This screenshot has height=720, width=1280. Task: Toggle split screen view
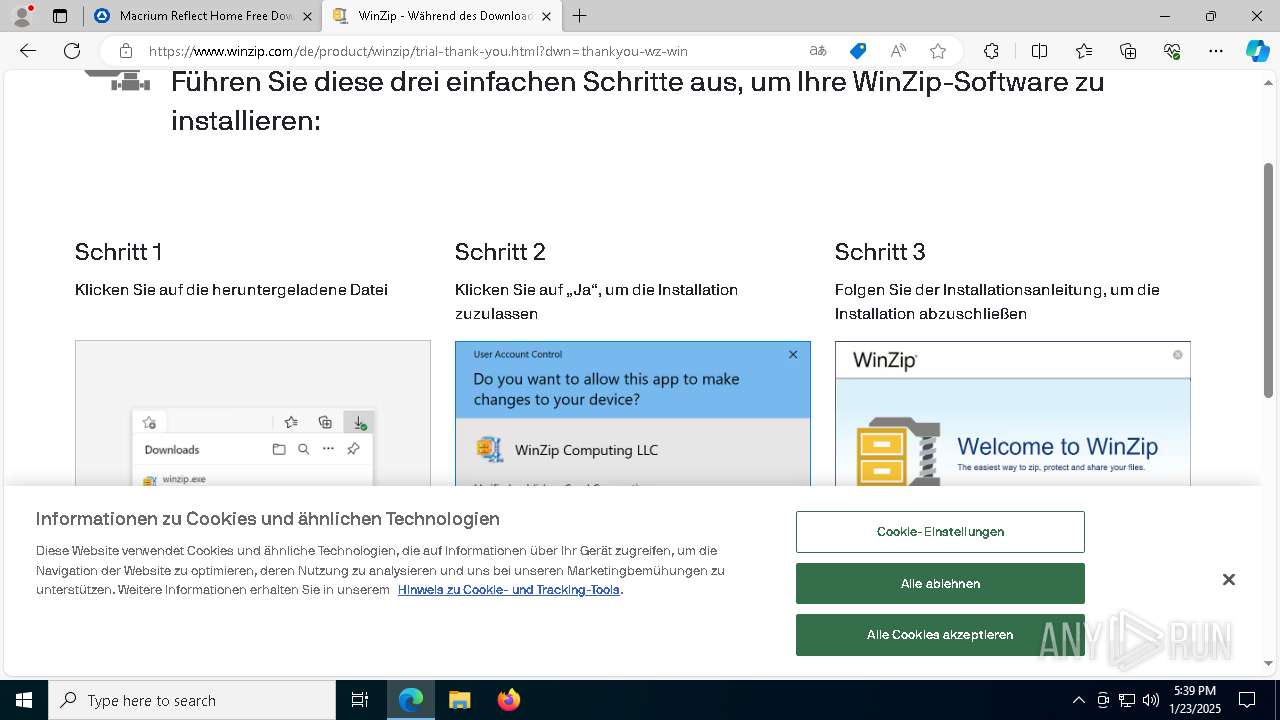pos(1039,51)
